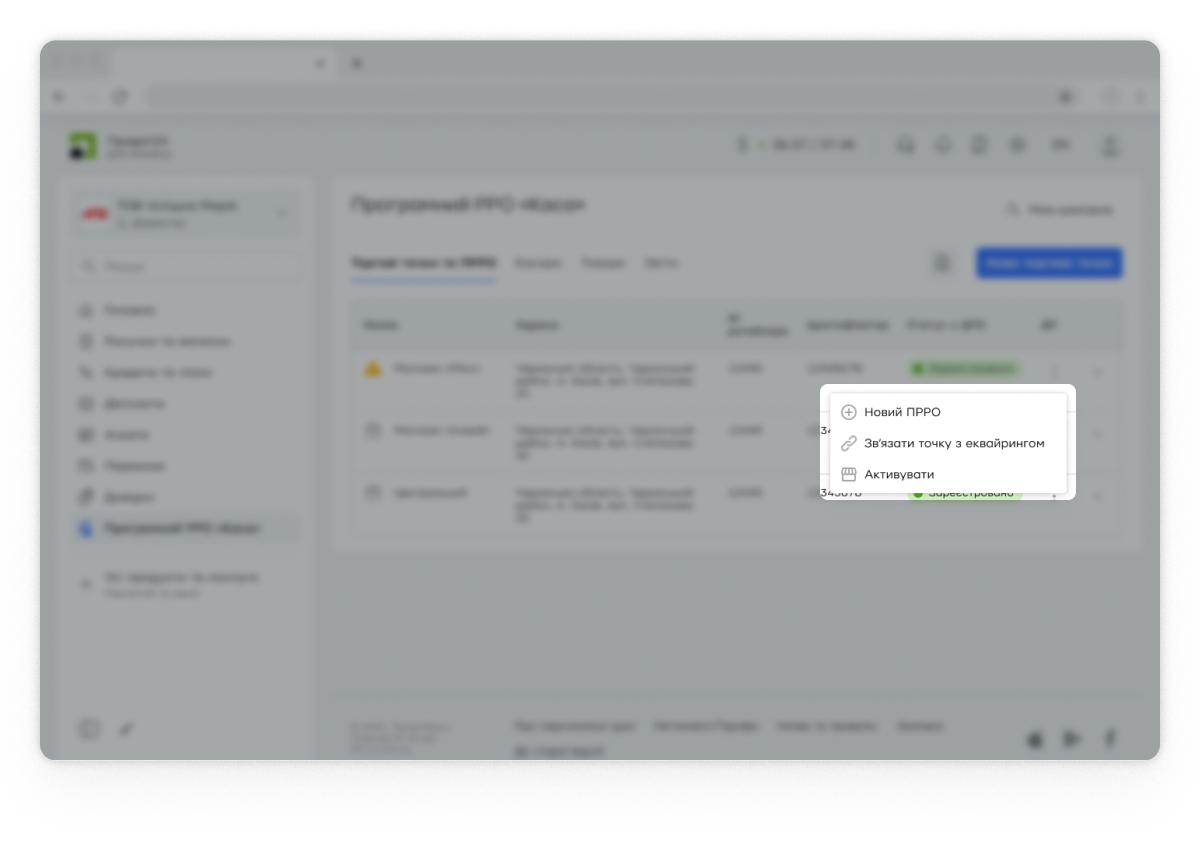Image resolution: width=1200 pixels, height=860 pixels.
Task: Expand the company selector dropdown in sidebar
Action: point(281,213)
